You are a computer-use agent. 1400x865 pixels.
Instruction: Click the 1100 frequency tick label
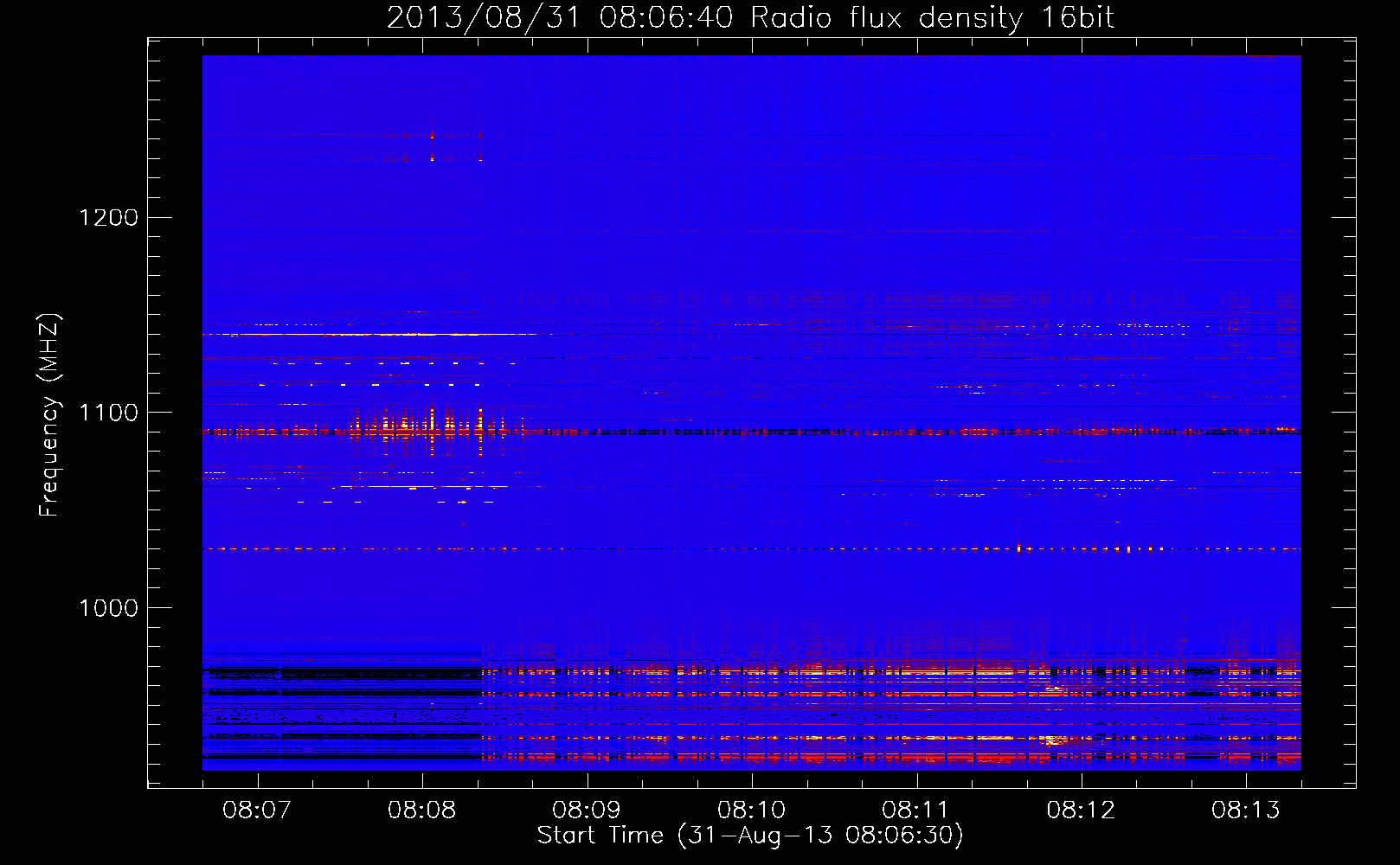(108, 413)
